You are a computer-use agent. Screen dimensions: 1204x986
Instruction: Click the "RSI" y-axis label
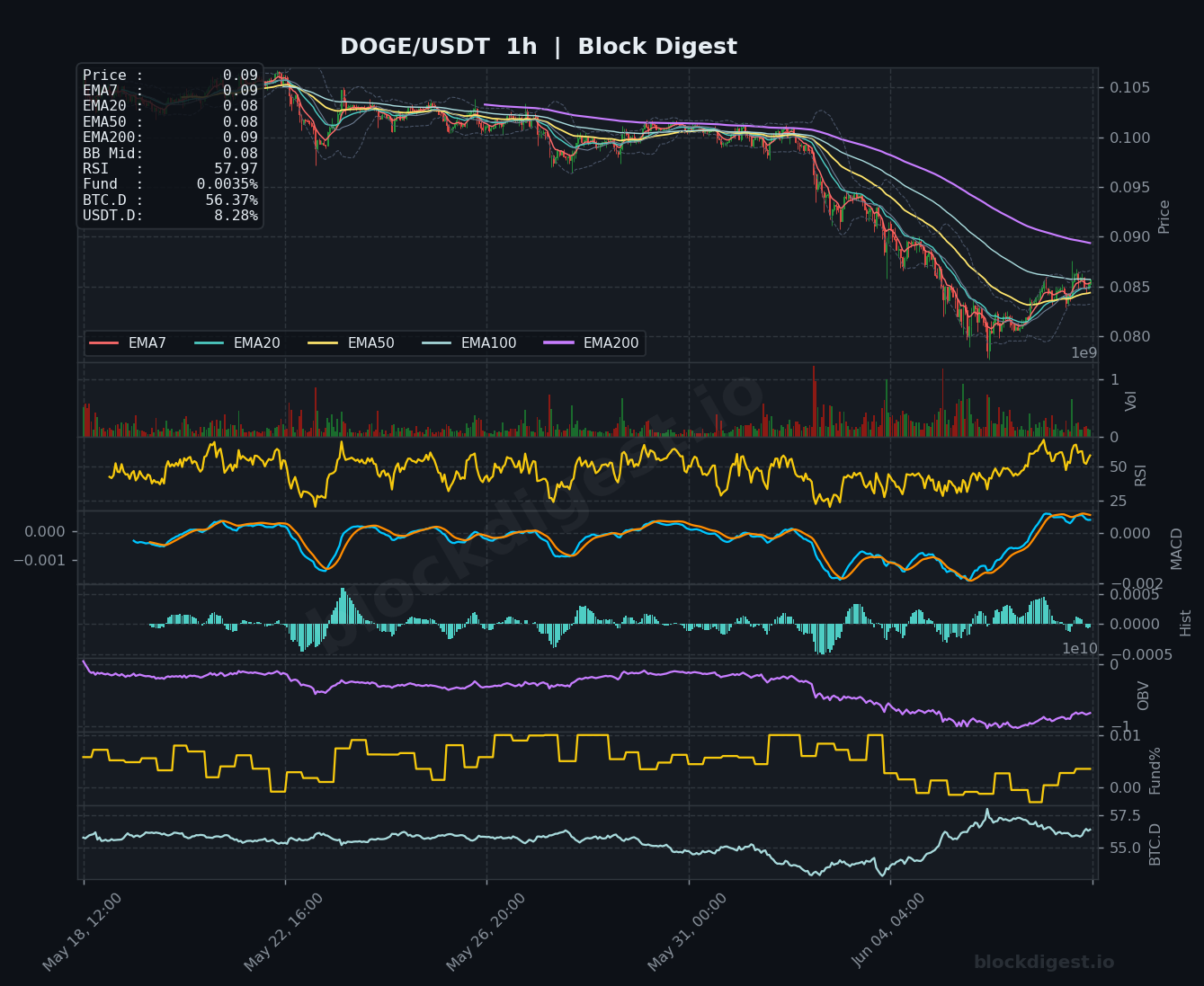[x=1141, y=475]
